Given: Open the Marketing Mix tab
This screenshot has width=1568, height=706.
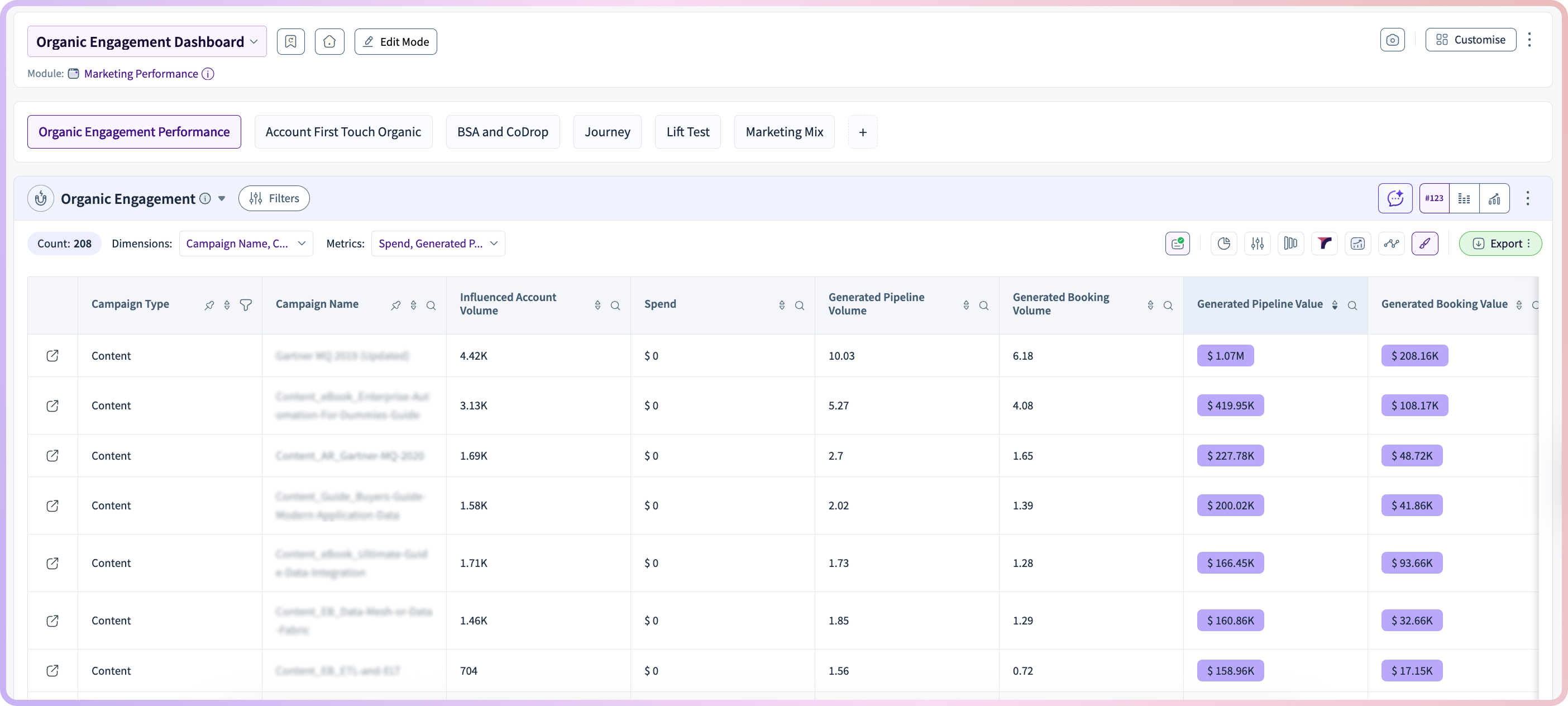Looking at the screenshot, I should pyautogui.click(x=784, y=132).
